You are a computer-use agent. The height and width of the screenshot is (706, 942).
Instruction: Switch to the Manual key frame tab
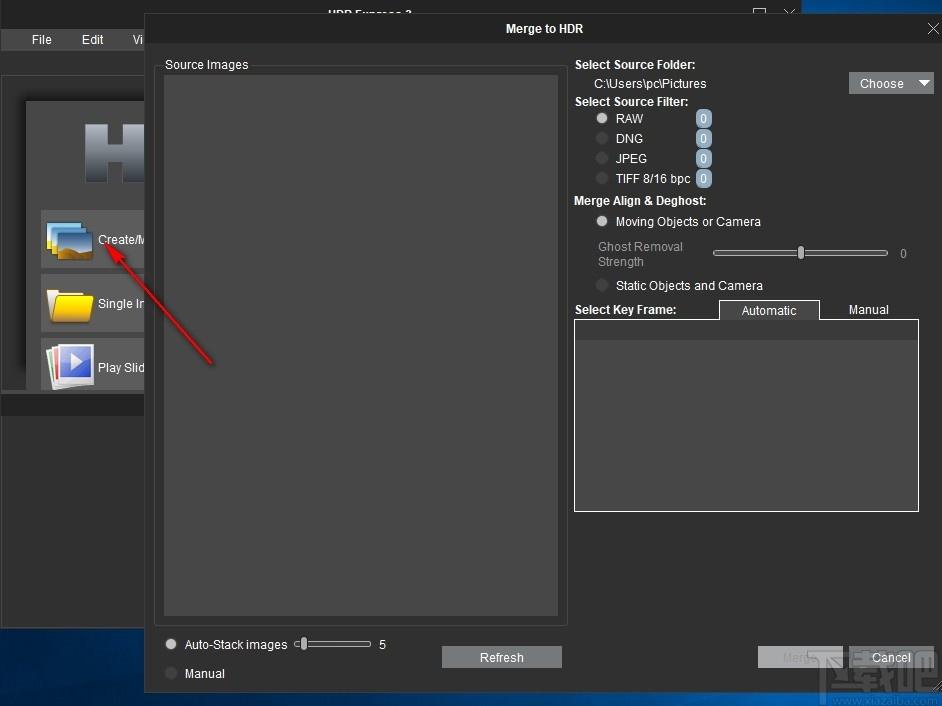point(869,309)
